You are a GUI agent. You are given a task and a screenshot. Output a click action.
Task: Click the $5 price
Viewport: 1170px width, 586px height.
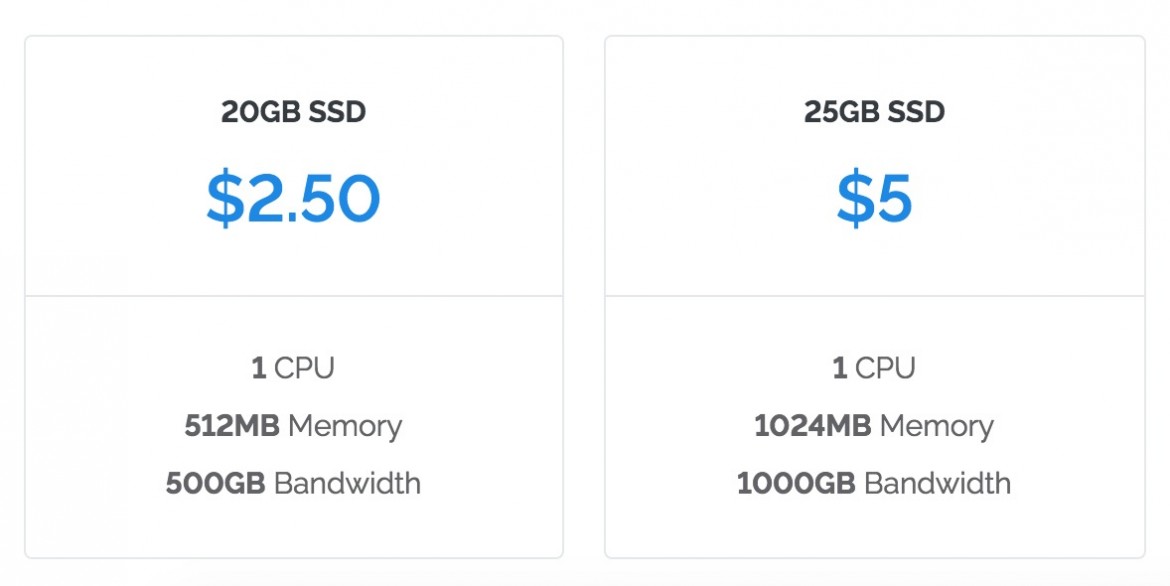pyautogui.click(x=875, y=198)
